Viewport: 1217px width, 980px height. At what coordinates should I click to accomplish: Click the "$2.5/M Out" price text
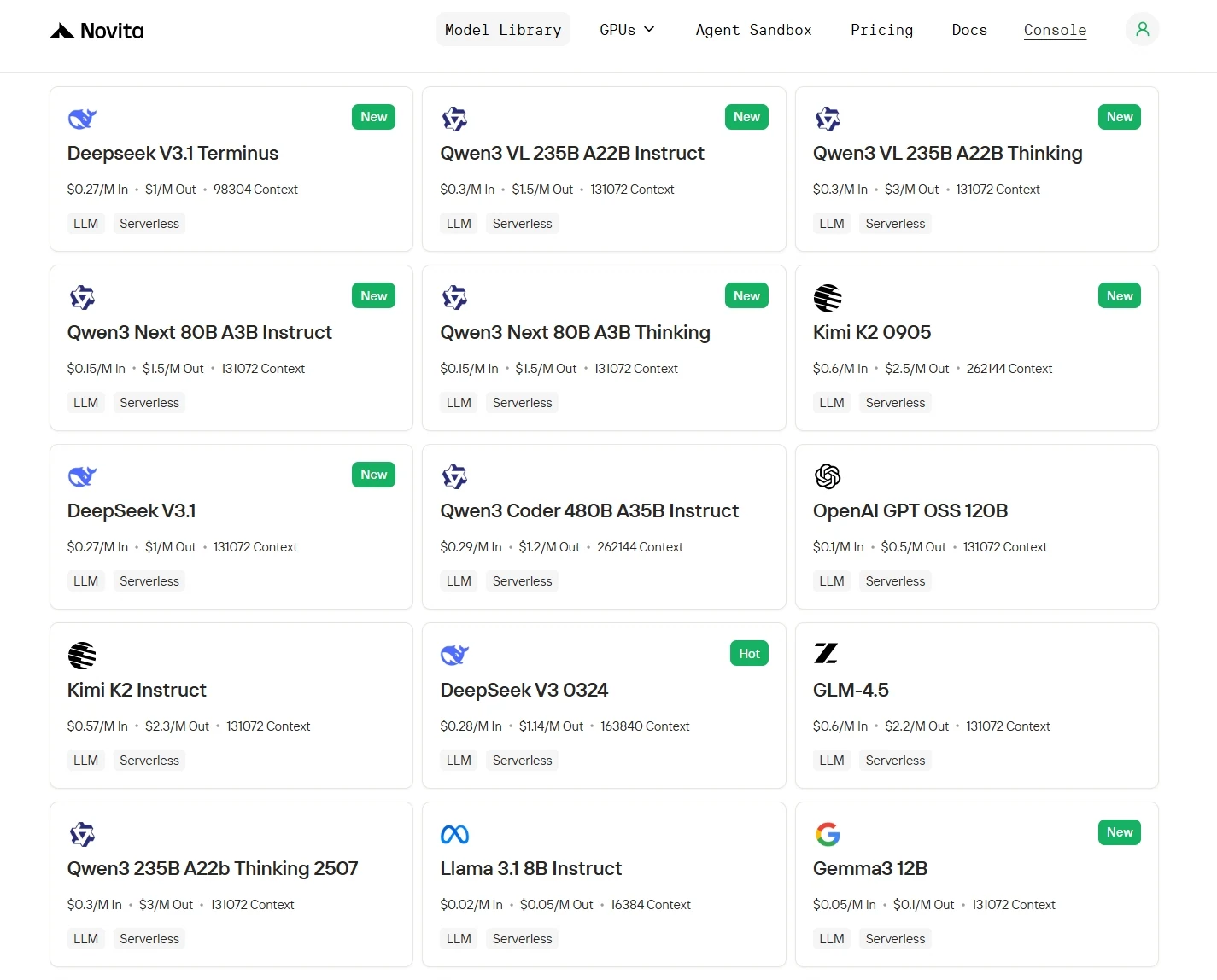[x=916, y=369]
